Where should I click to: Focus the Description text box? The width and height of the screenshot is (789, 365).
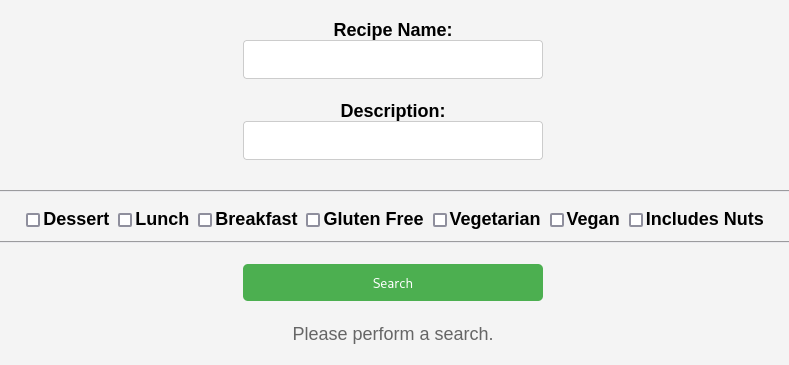392,140
